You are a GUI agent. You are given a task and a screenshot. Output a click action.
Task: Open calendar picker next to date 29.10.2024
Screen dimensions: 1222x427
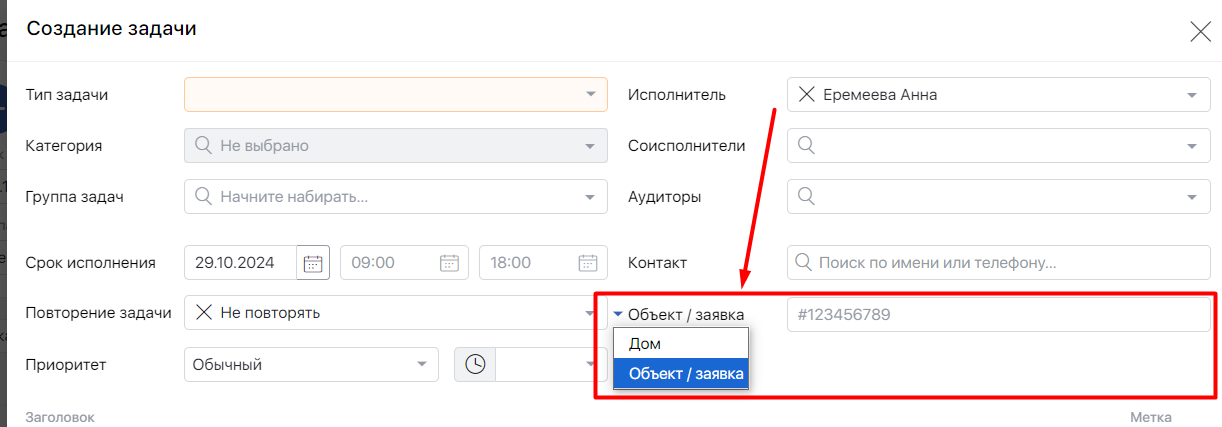point(313,263)
